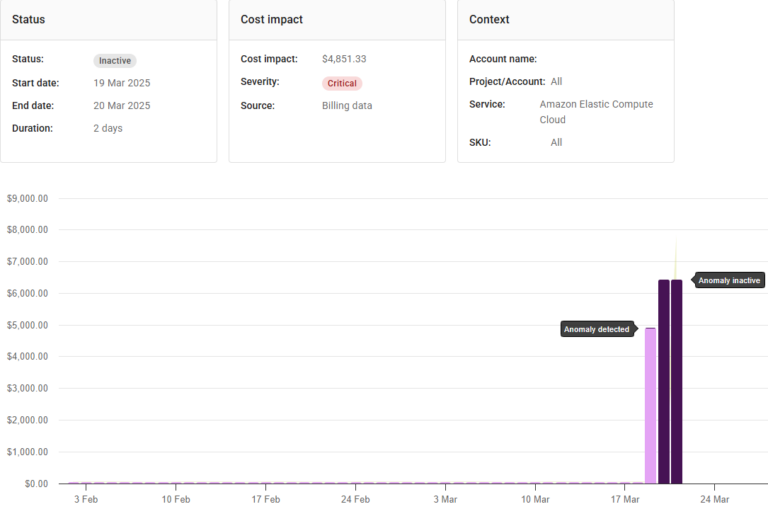Click the Context card header
This screenshot has height=509, width=768.
[489, 19]
